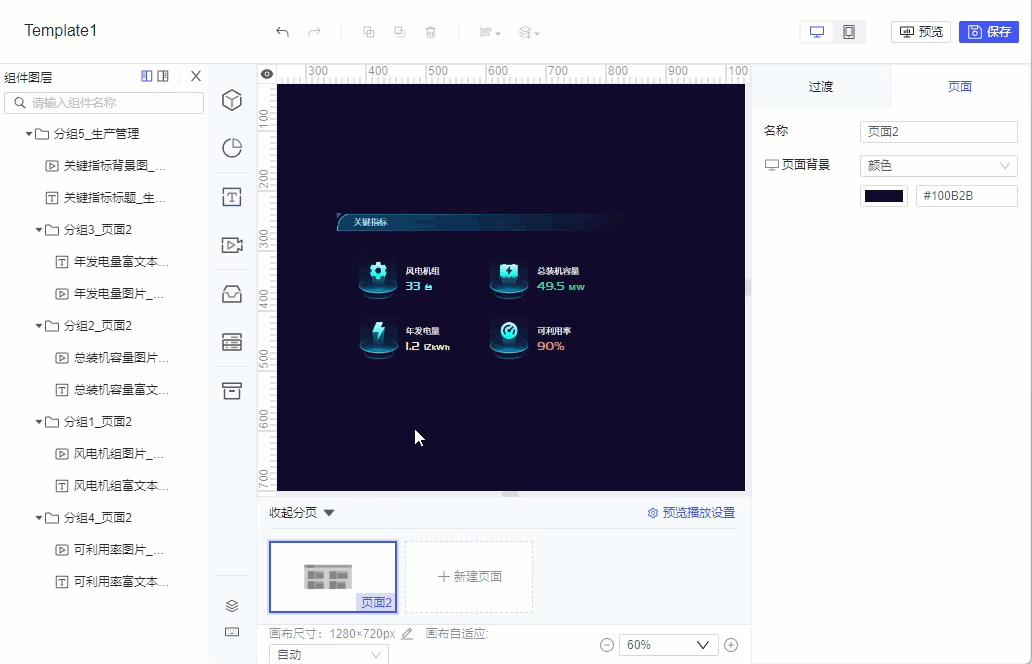Select the text component tool
Viewport: 1032px width, 664px height.
coord(232,197)
